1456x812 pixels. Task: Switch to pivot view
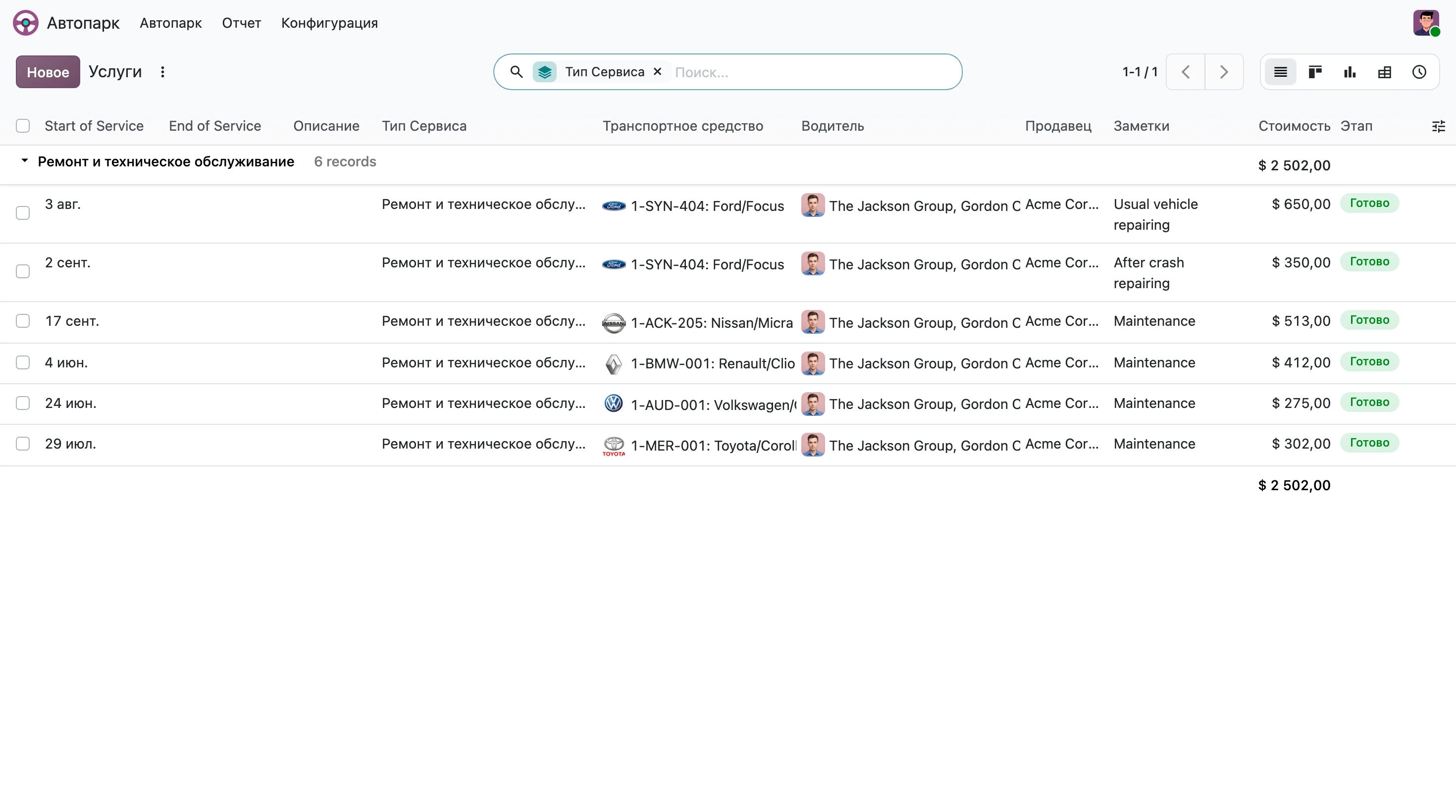coord(1385,72)
